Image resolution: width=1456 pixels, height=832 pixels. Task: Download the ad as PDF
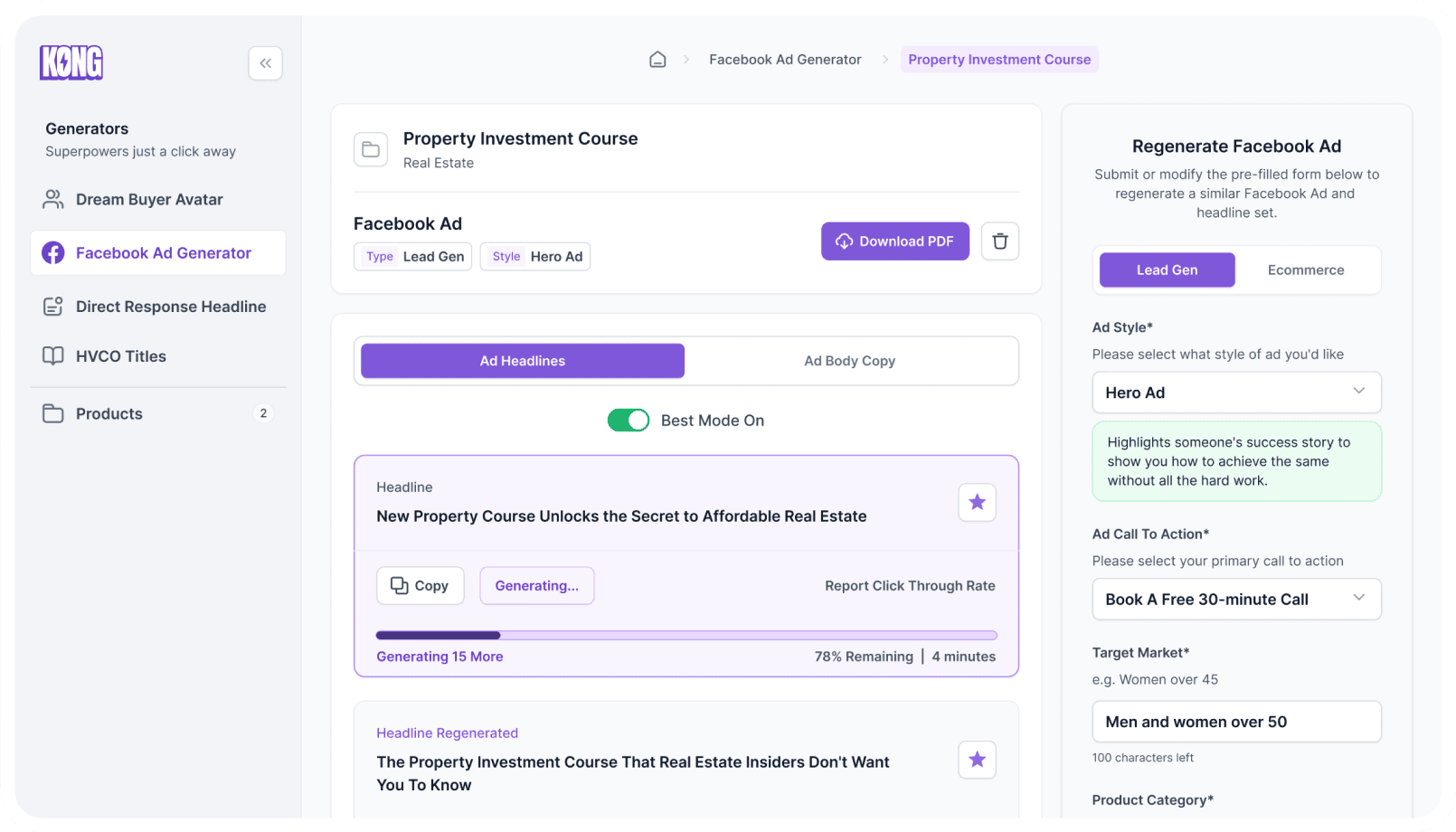894,241
